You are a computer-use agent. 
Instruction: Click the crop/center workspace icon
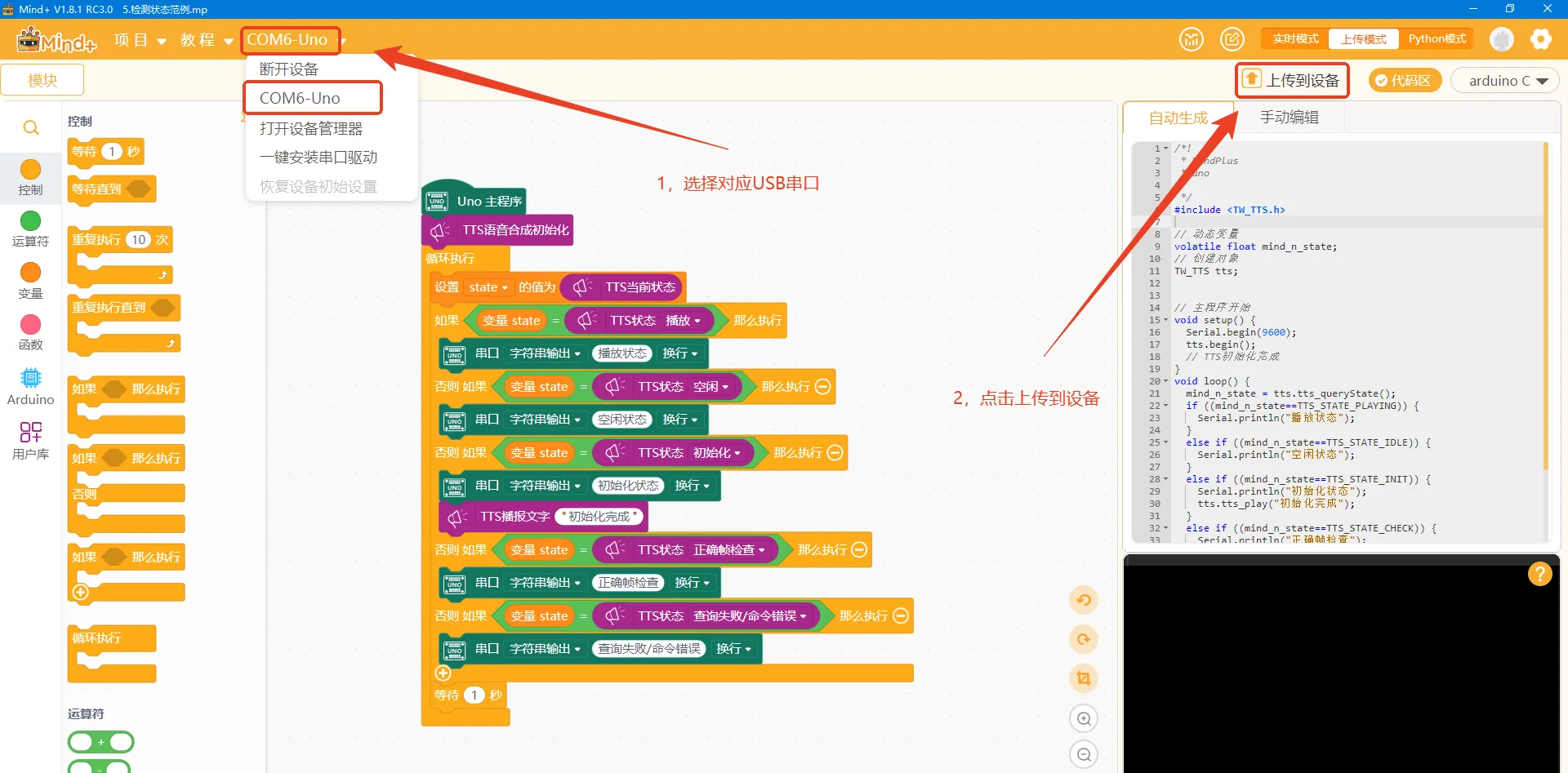(x=1084, y=678)
